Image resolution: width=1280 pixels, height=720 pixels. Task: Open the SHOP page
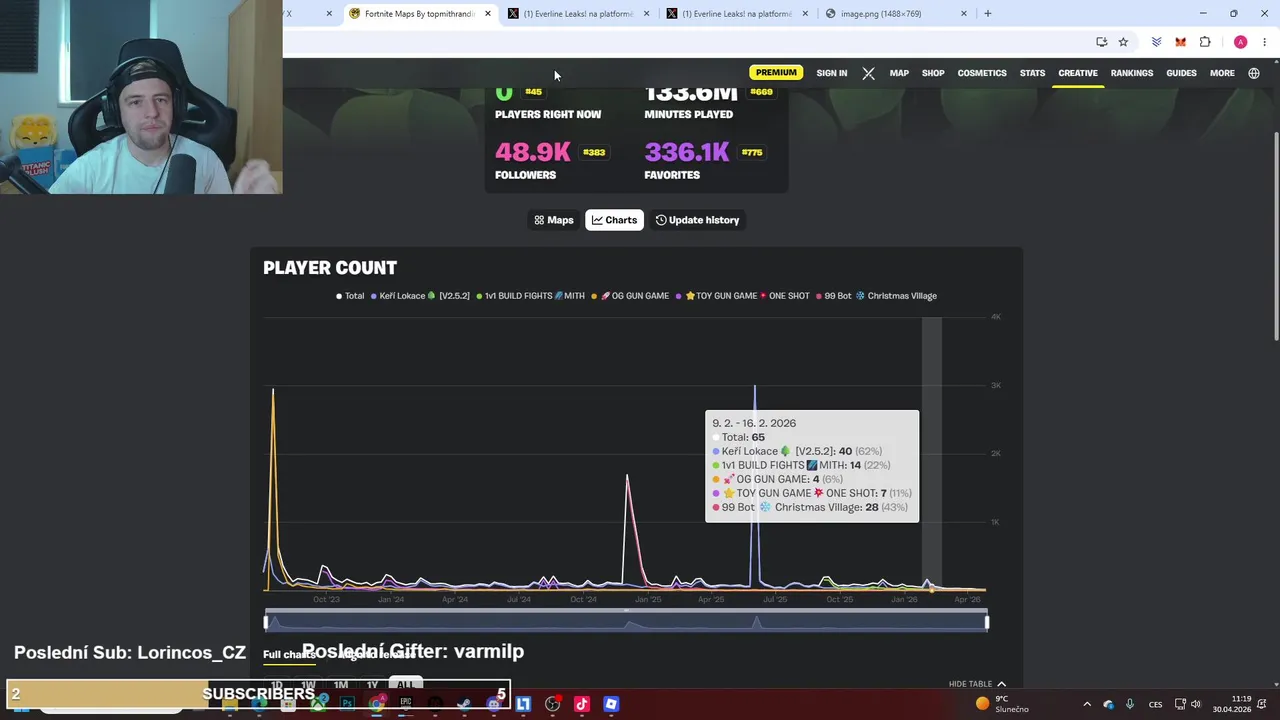(933, 73)
